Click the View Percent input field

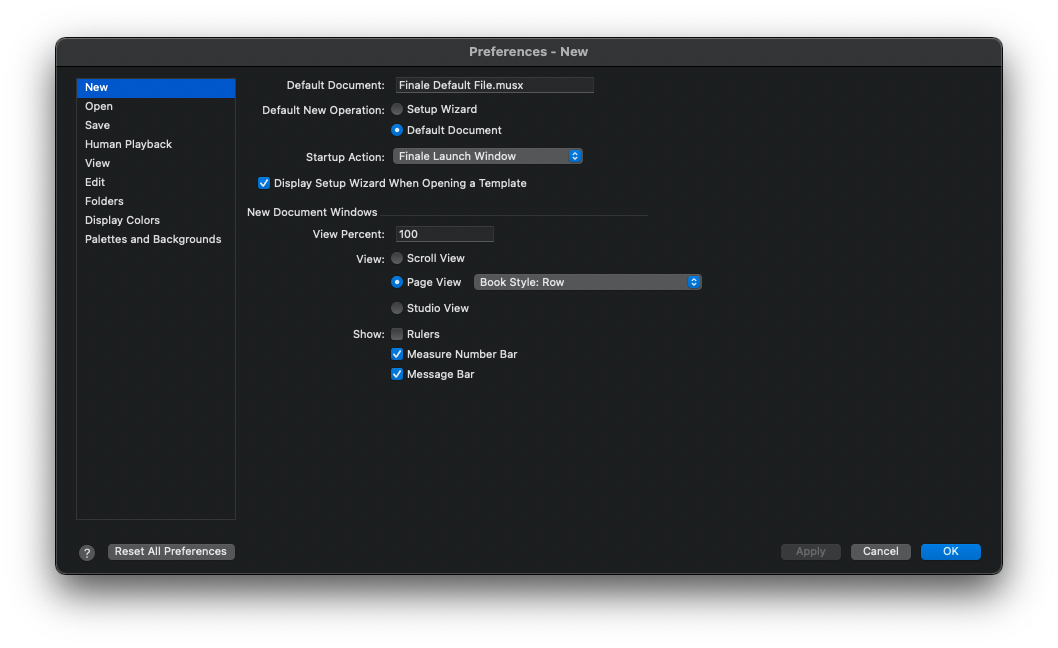(444, 234)
